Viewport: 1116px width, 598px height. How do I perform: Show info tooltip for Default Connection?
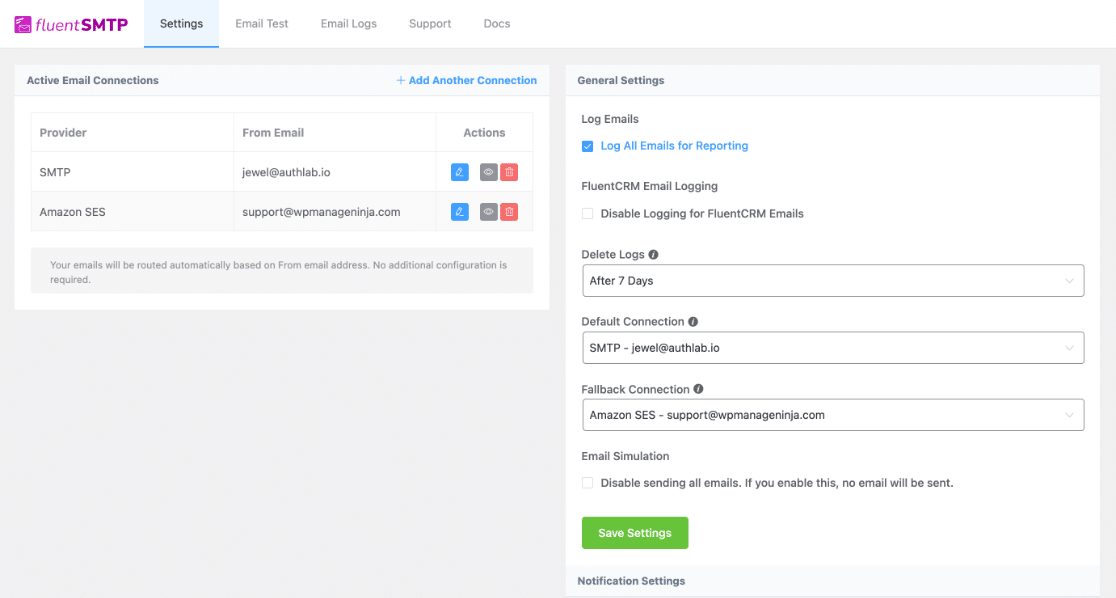click(x=693, y=322)
